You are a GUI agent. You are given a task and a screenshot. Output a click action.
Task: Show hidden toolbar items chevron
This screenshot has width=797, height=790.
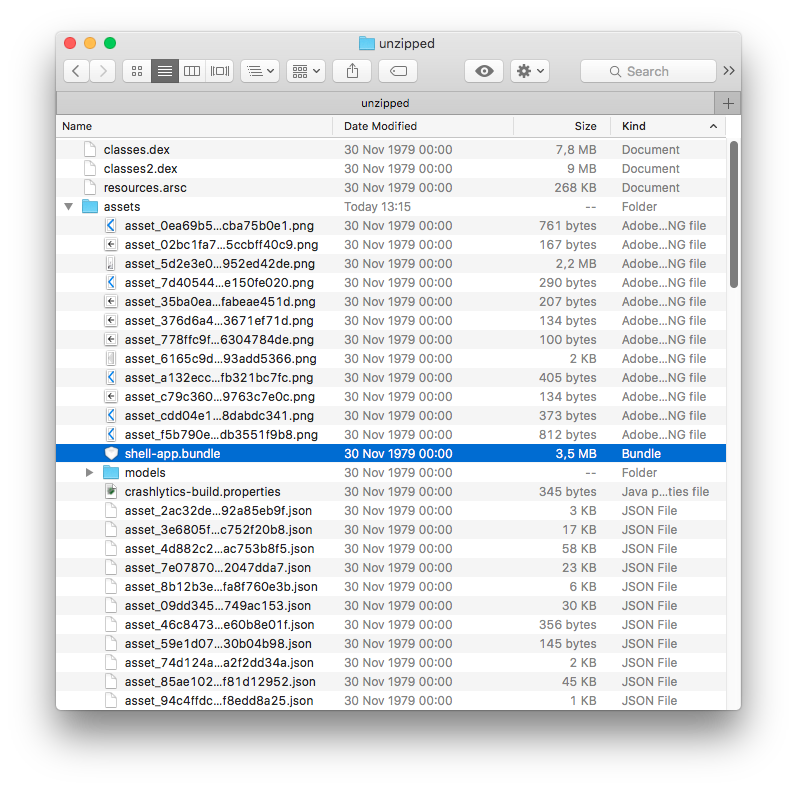(729, 71)
